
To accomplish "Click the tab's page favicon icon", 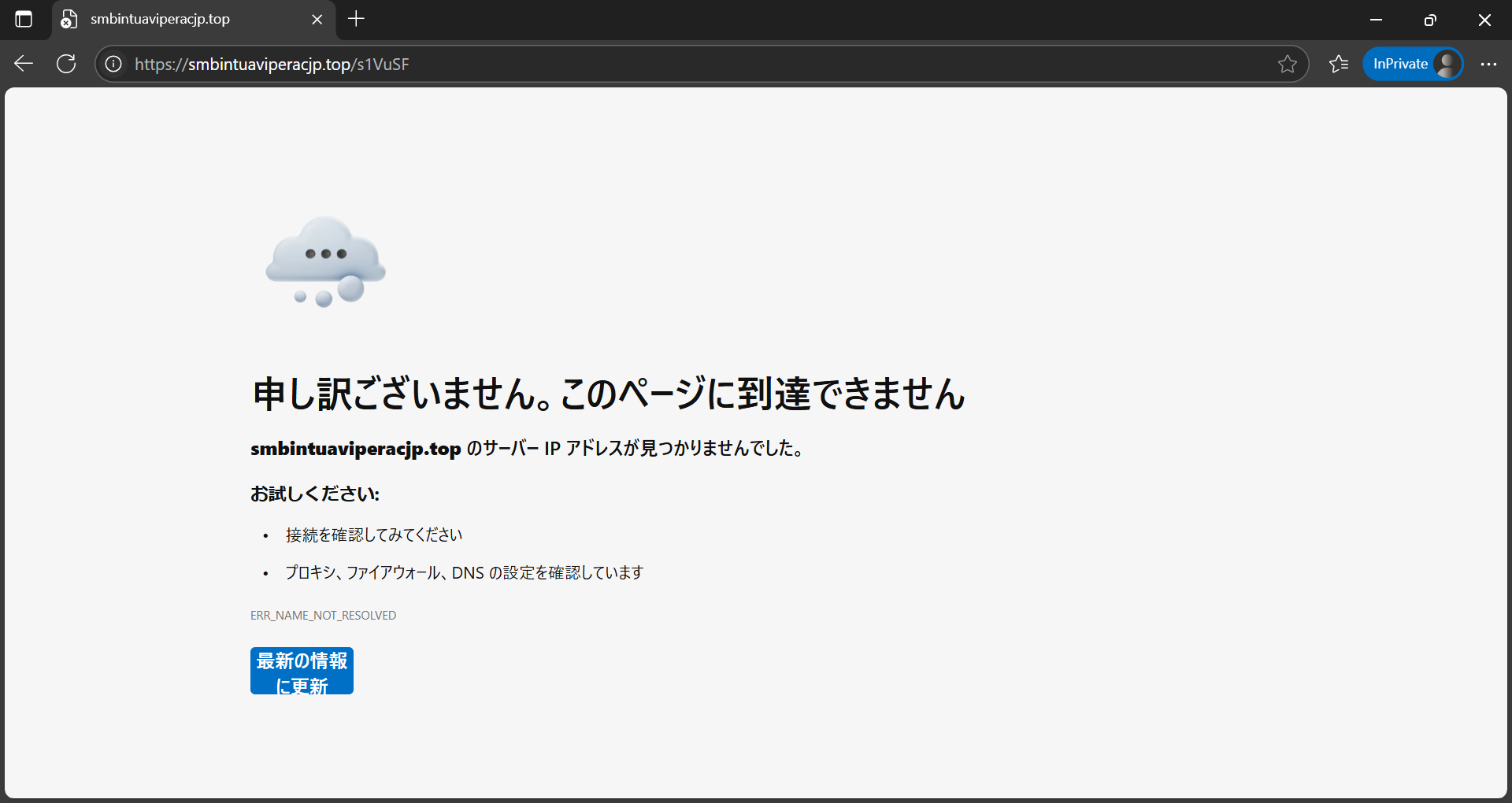I will [x=69, y=20].
